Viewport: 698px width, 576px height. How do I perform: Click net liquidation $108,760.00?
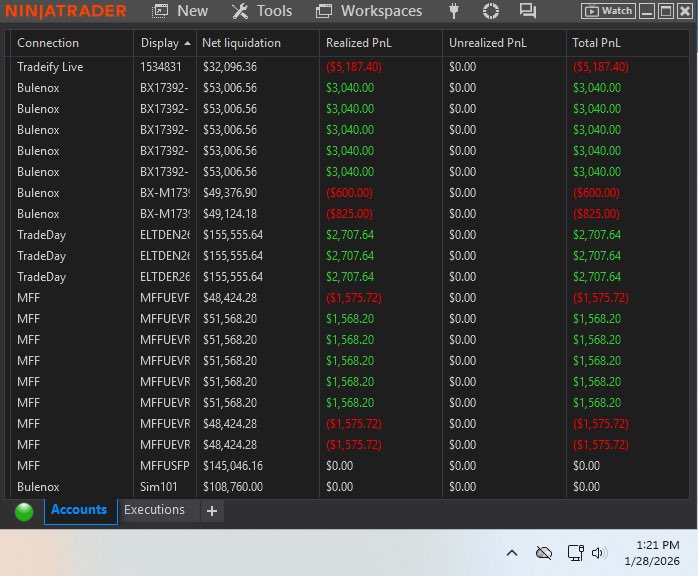tap(233, 487)
